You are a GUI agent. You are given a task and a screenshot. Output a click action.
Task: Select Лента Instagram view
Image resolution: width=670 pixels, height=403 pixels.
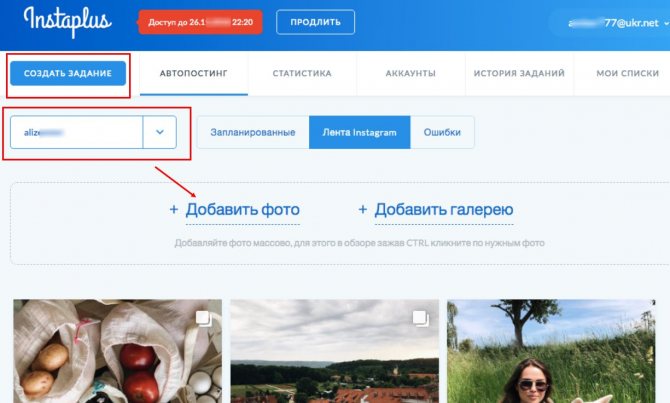tap(359, 132)
